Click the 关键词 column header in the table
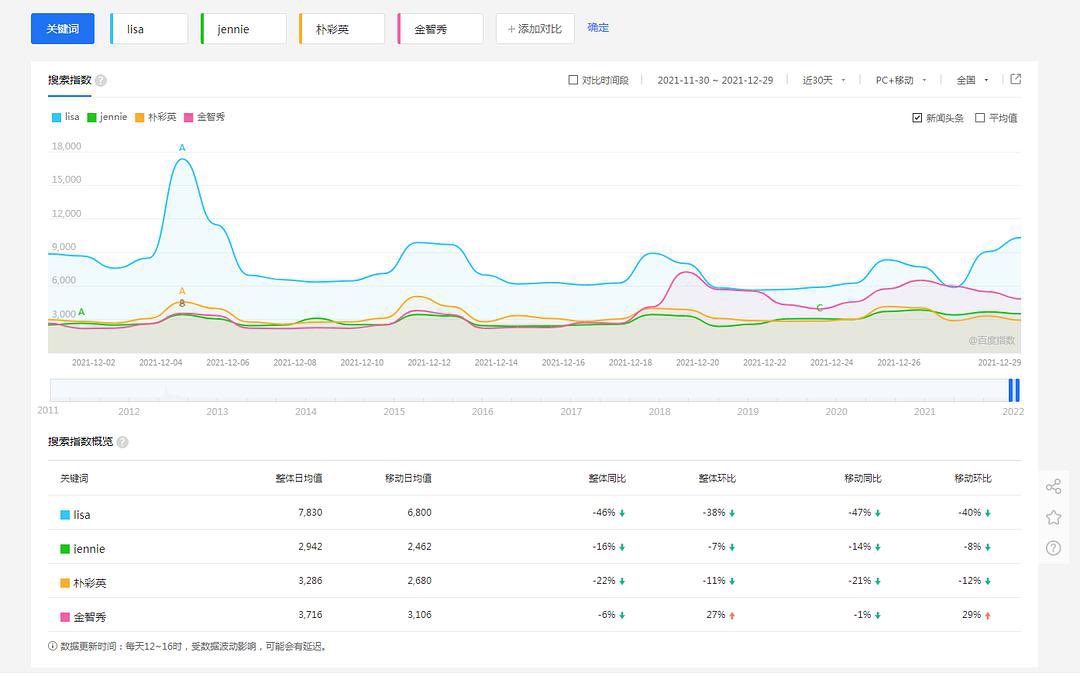The width and height of the screenshot is (1080, 676). point(74,478)
